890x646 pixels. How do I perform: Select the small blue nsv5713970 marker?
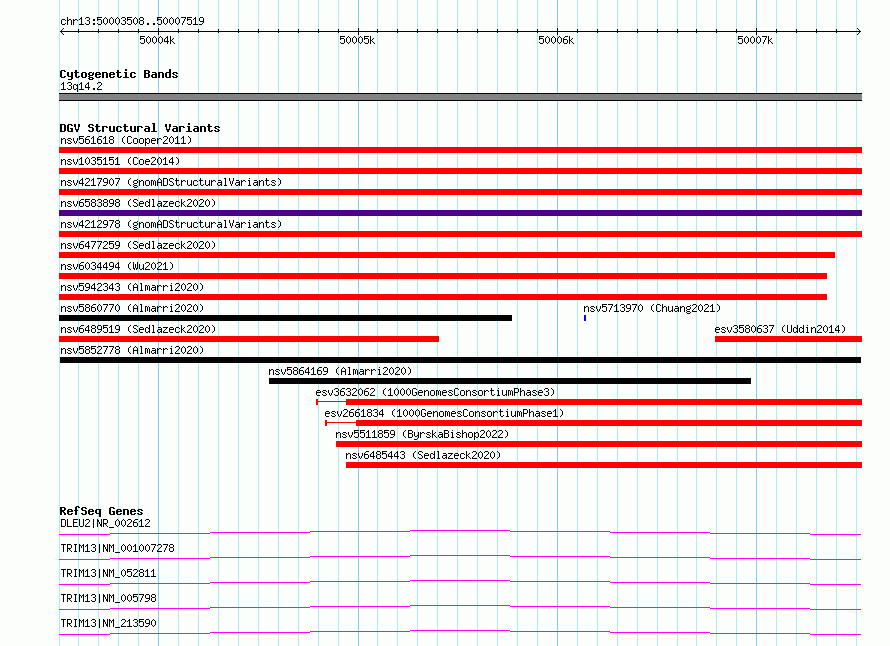click(585, 318)
